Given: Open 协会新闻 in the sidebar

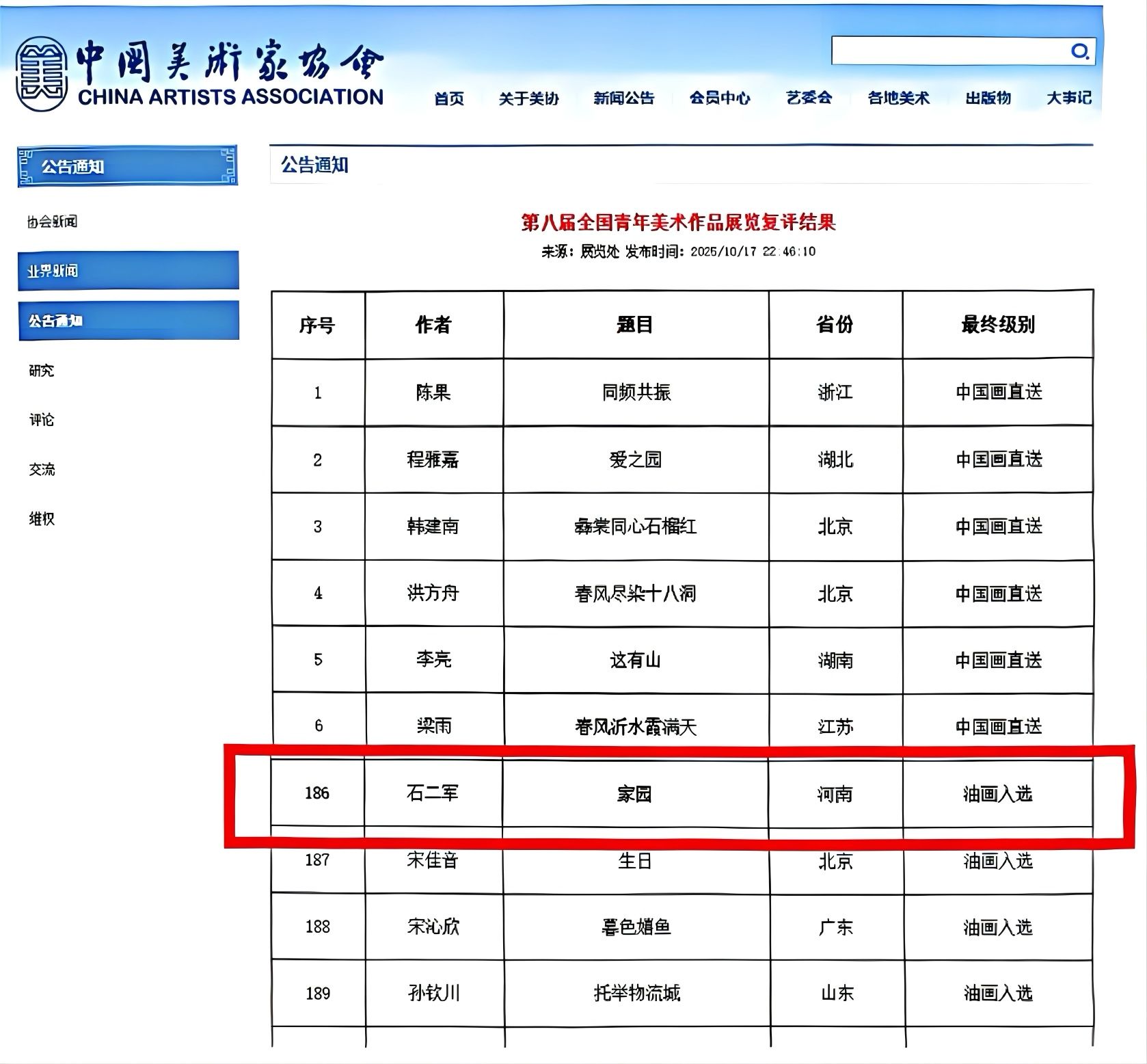Looking at the screenshot, I should point(53,222).
